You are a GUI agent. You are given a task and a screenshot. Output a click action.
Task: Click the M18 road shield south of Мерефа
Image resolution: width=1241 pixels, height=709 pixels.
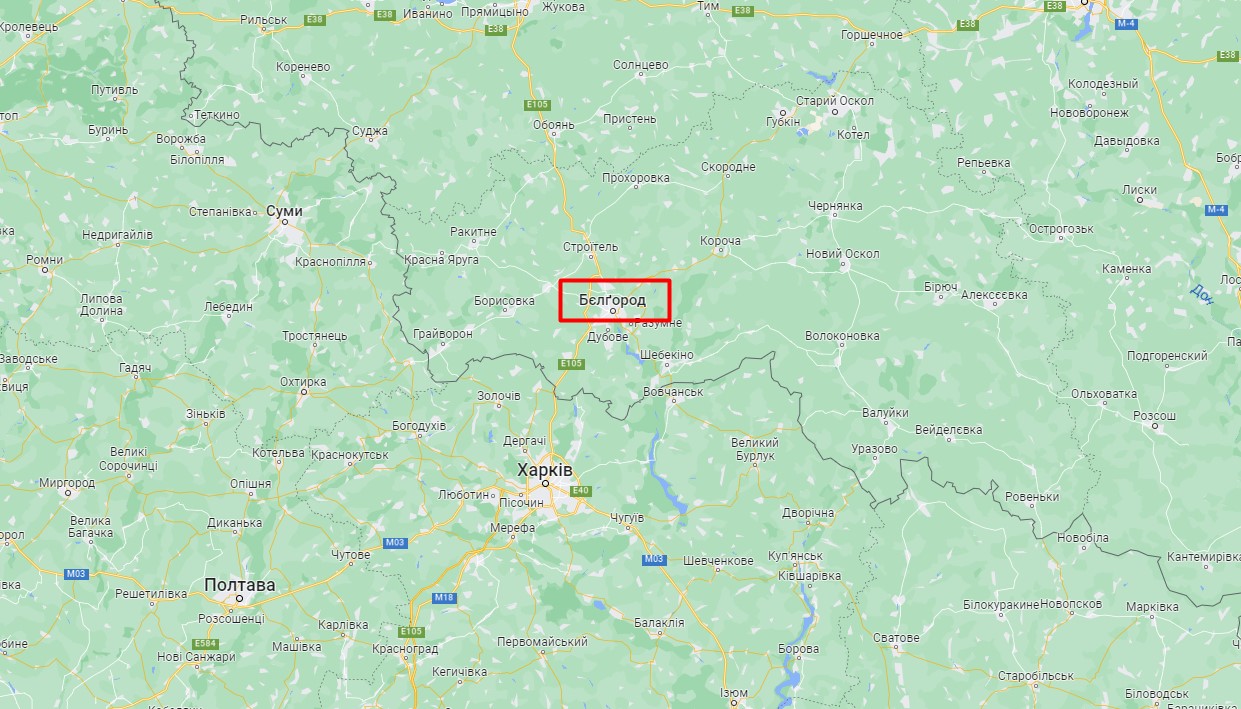(444, 597)
